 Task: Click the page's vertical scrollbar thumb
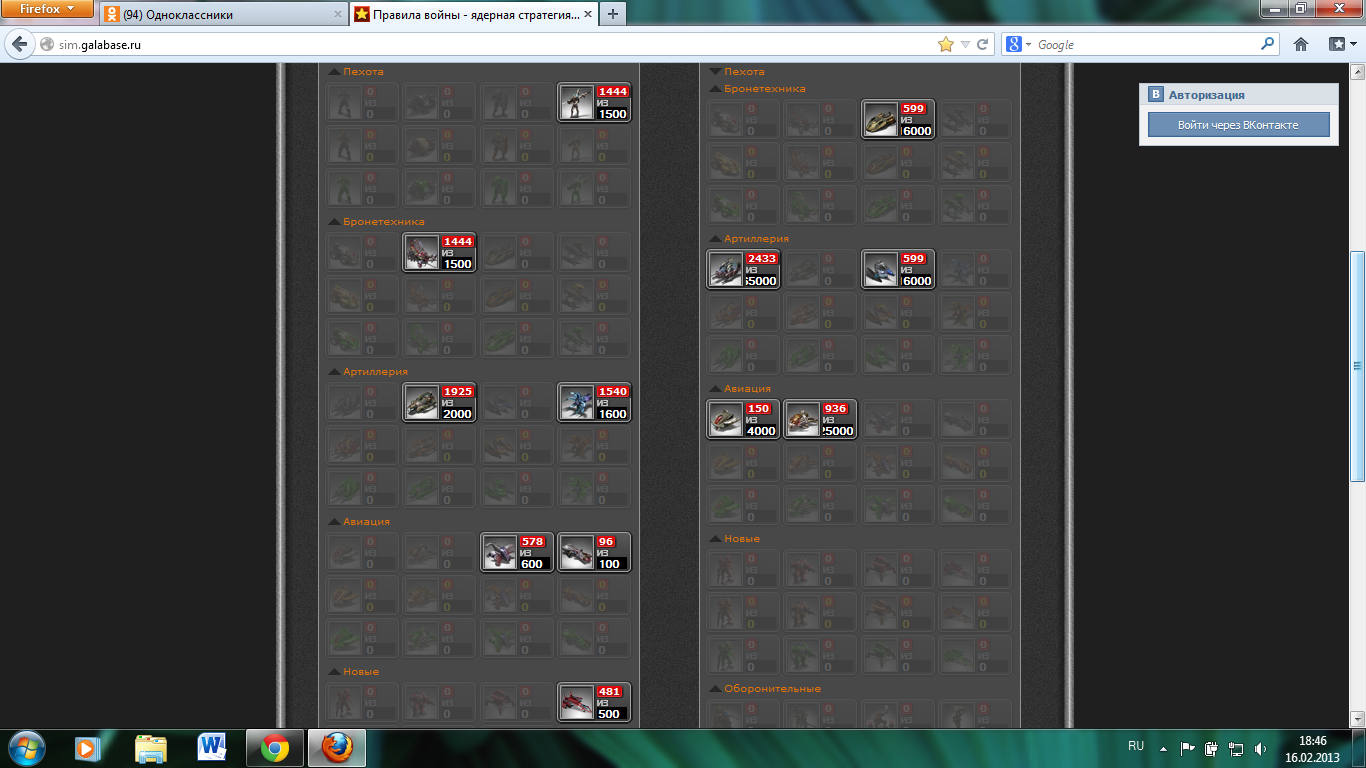tap(1357, 365)
